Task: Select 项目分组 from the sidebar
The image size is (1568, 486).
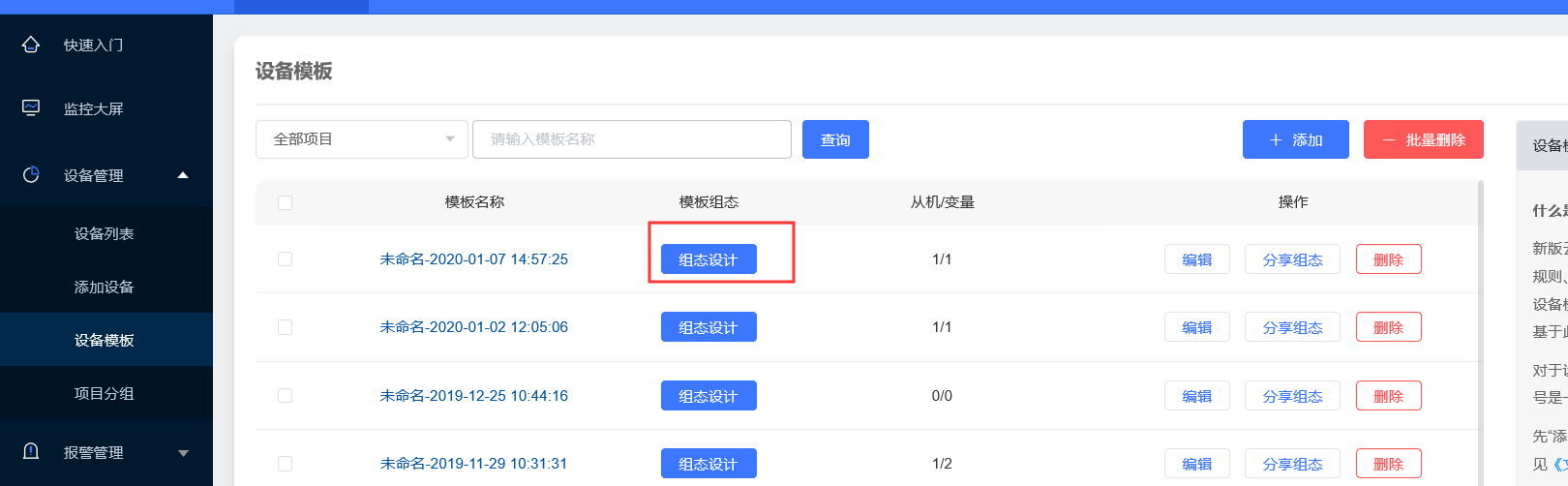Action: [x=105, y=393]
